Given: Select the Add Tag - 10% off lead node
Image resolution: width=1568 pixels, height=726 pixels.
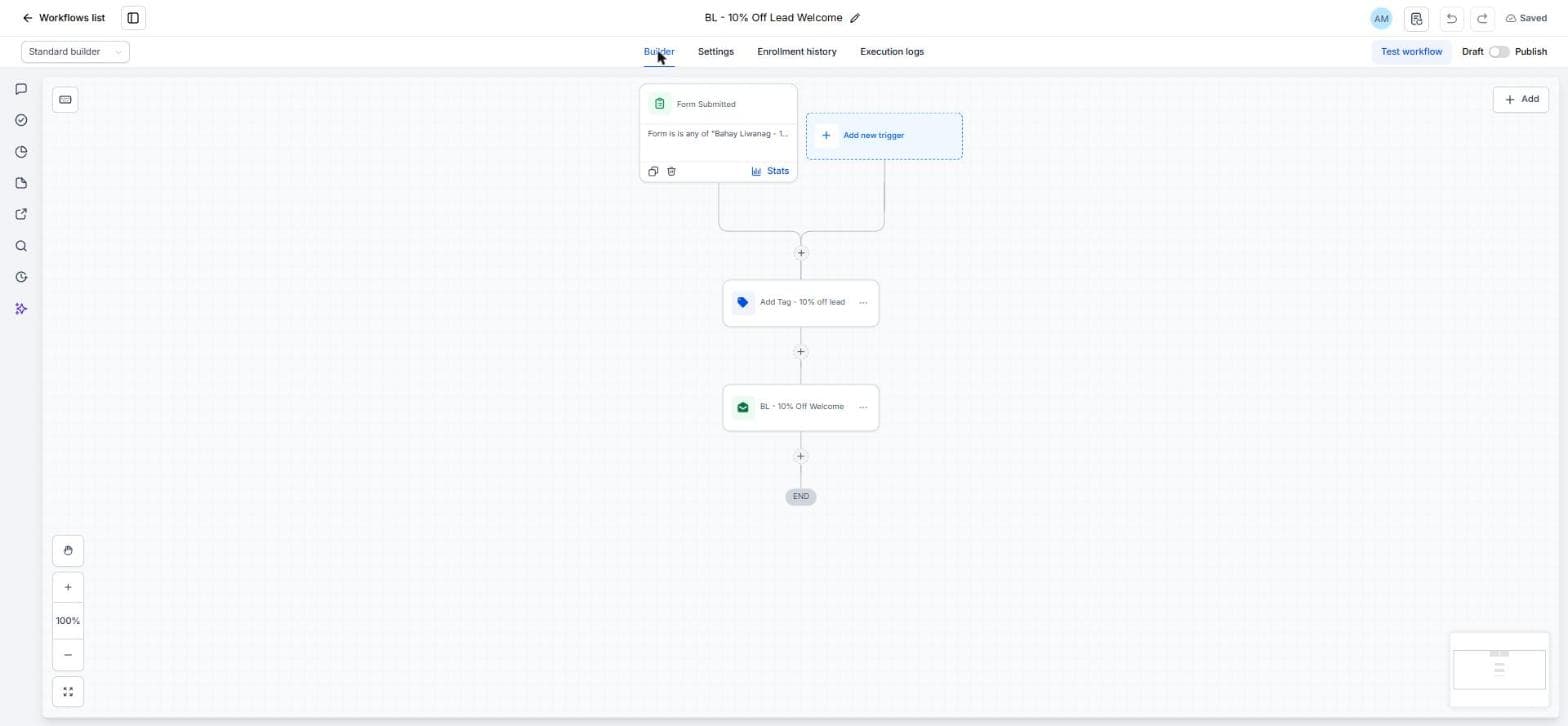Looking at the screenshot, I should tap(801, 303).
